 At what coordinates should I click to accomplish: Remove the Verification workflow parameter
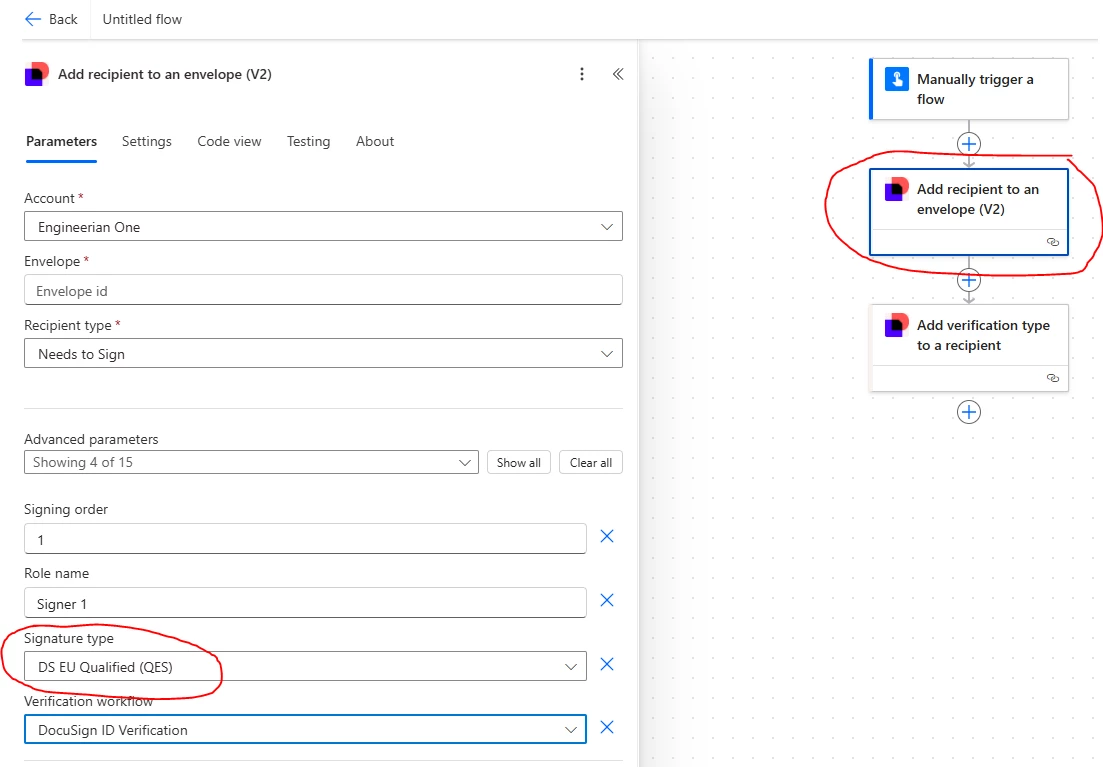[x=607, y=728]
